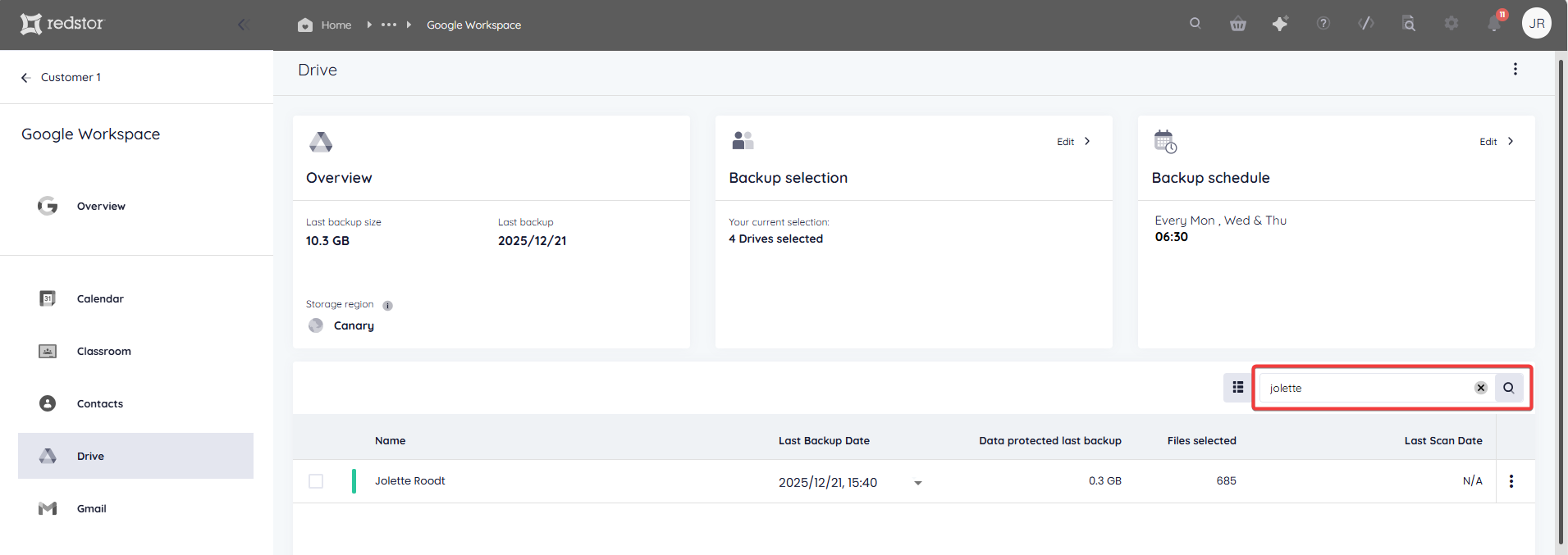The width and height of the screenshot is (1568, 555).
Task: Open global search in top bar
Action: click(x=1195, y=24)
